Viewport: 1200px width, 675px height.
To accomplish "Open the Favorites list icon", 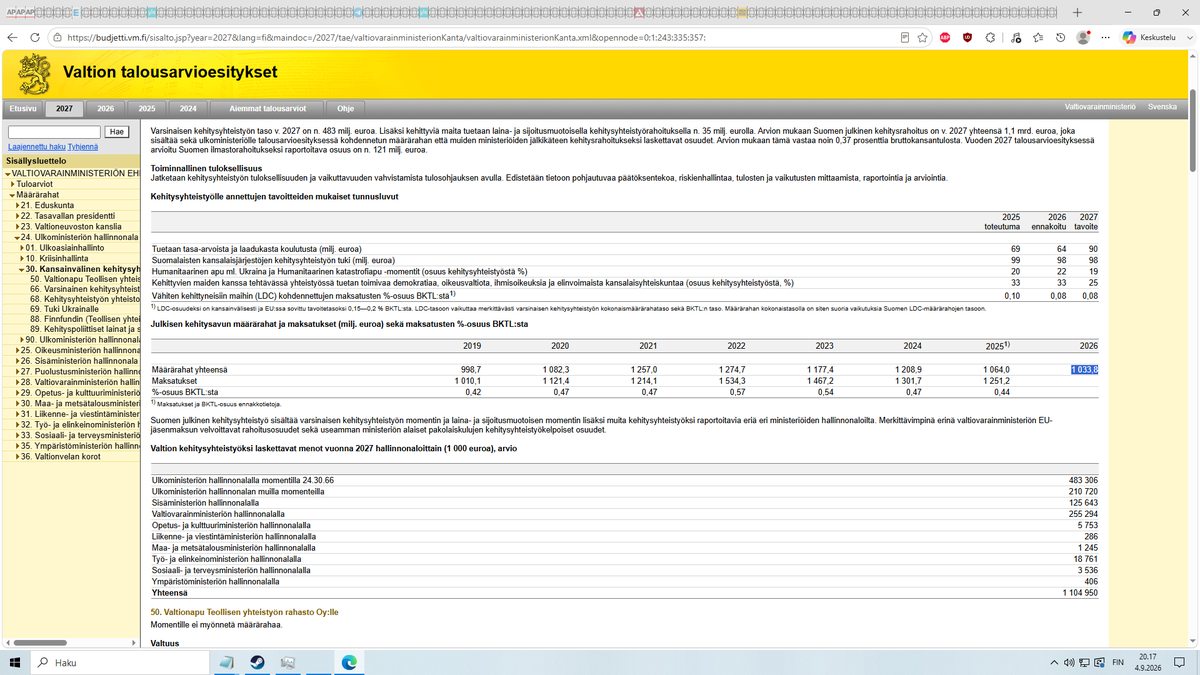I will 1038,37.
